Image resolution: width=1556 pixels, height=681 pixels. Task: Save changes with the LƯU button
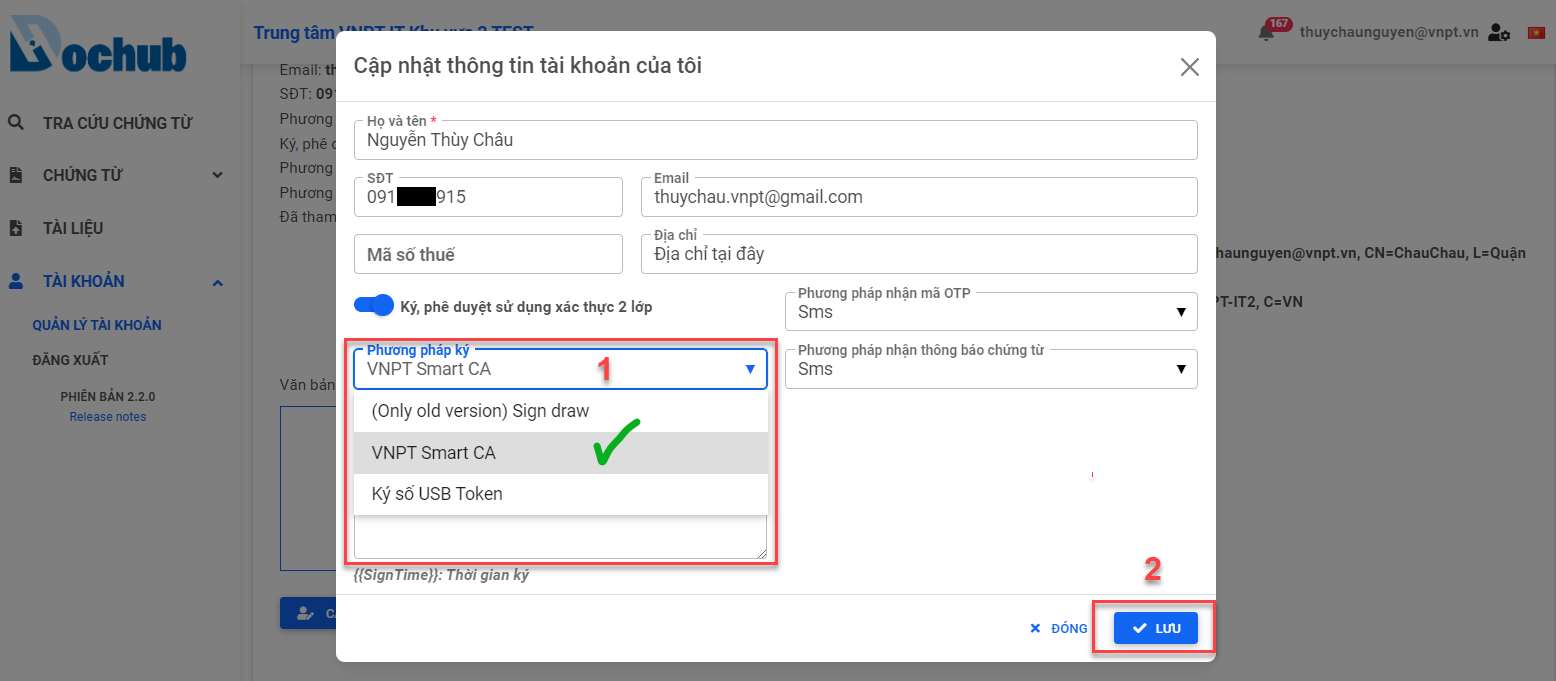[x=1156, y=628]
